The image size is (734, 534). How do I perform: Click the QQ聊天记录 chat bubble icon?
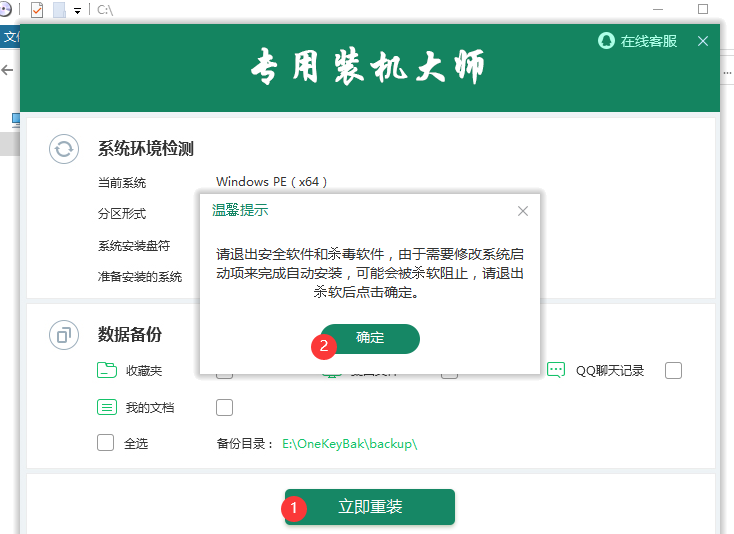(x=556, y=370)
